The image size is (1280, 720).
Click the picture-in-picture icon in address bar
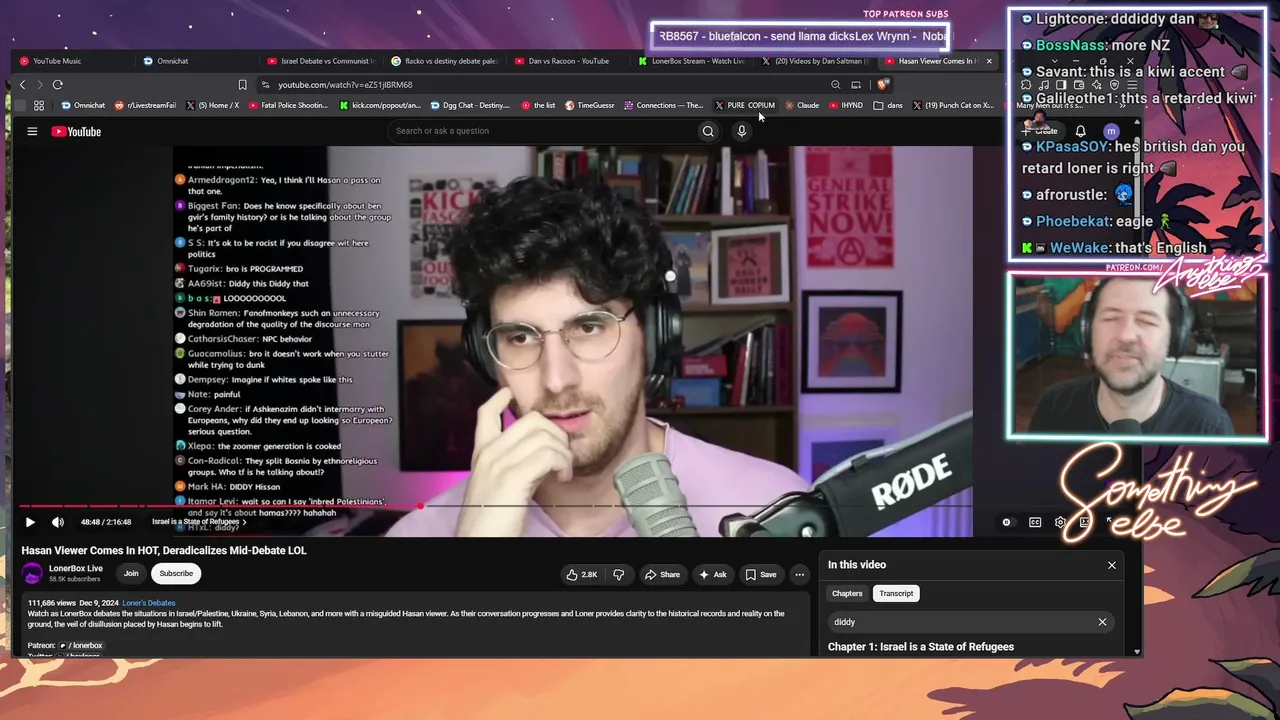tap(856, 85)
